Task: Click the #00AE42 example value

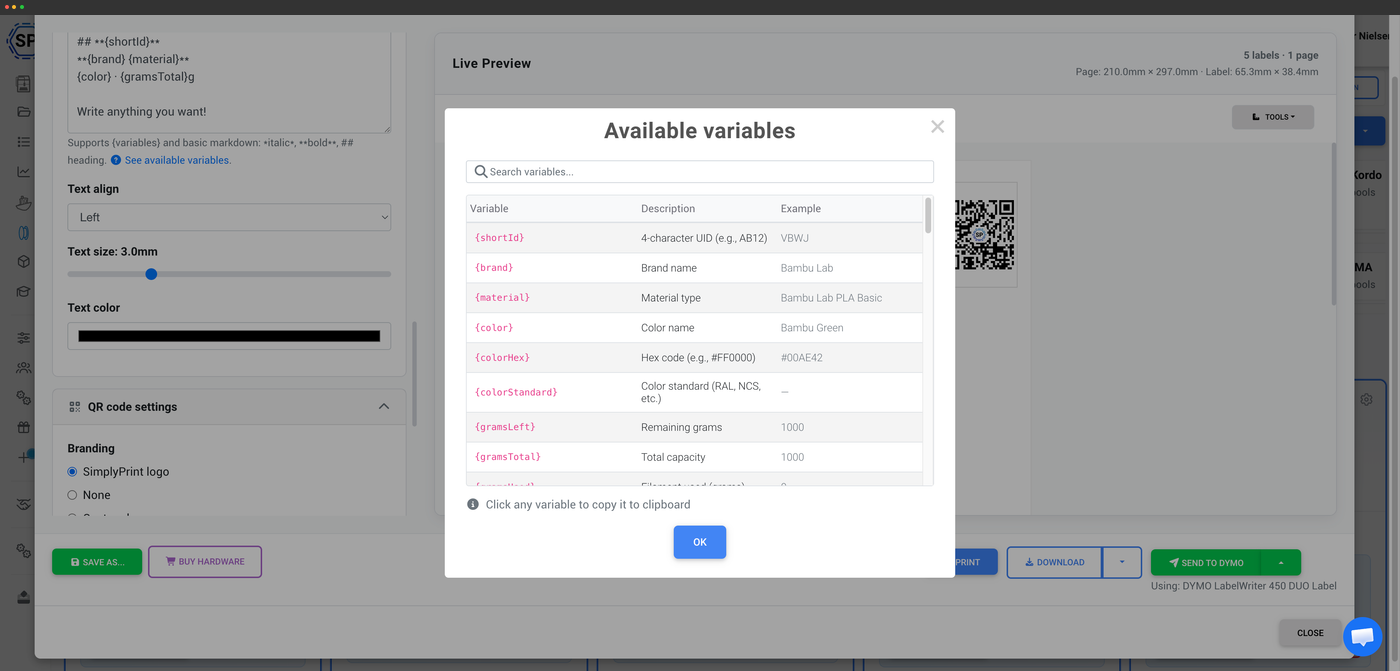Action: tap(802, 358)
